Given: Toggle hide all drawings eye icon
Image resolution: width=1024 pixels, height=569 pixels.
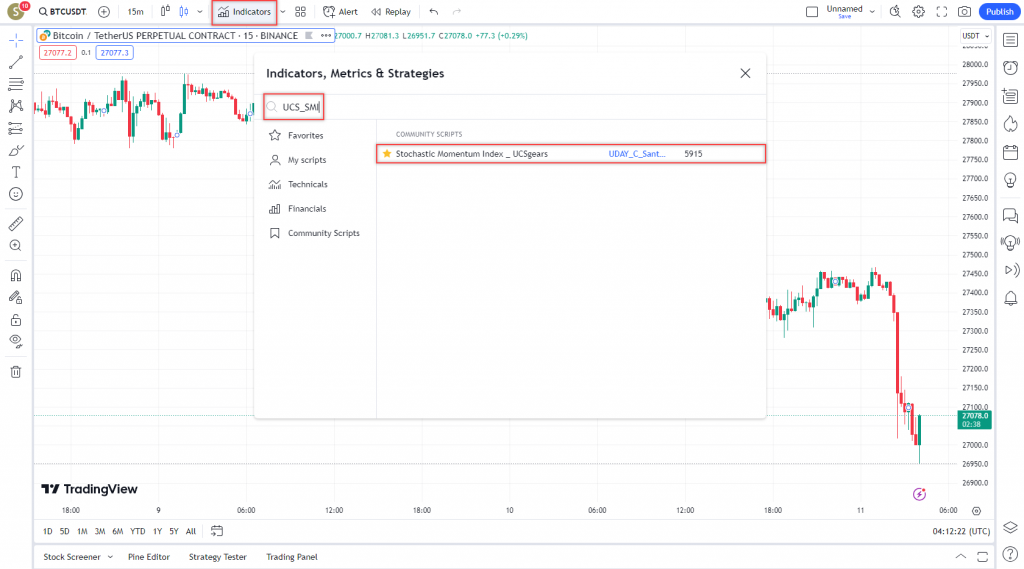Looking at the screenshot, I should (x=15, y=341).
